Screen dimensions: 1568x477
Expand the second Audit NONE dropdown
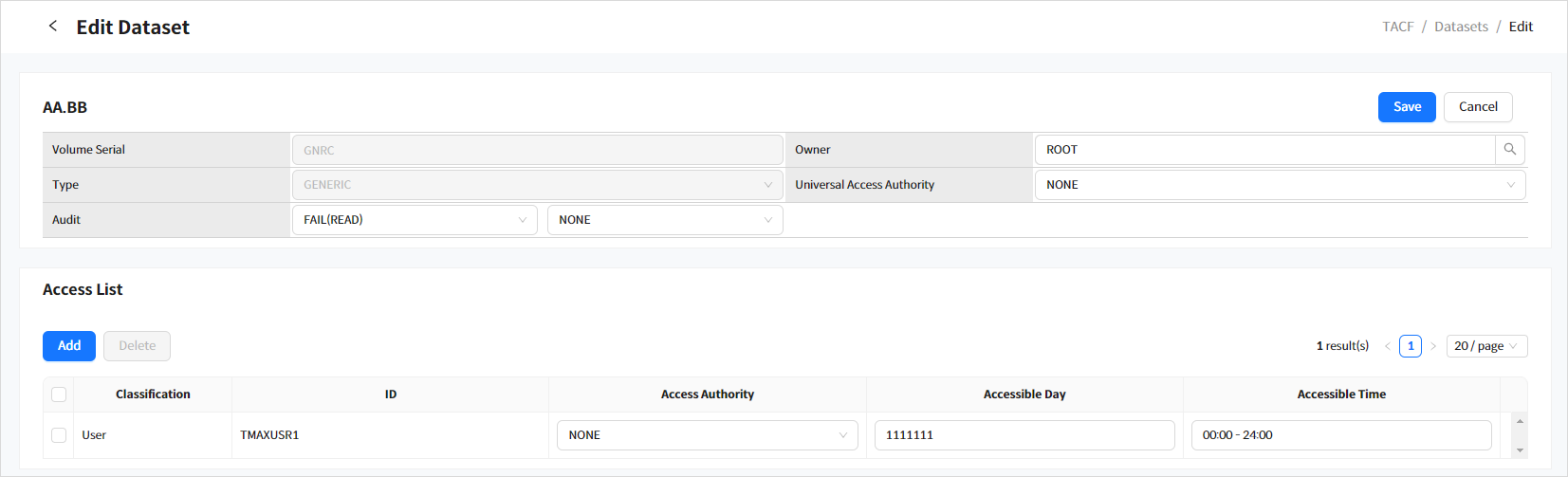664,220
